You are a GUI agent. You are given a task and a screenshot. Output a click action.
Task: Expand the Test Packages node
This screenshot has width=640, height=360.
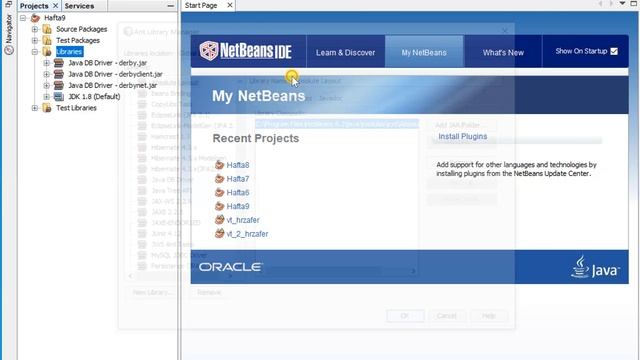click(35, 40)
